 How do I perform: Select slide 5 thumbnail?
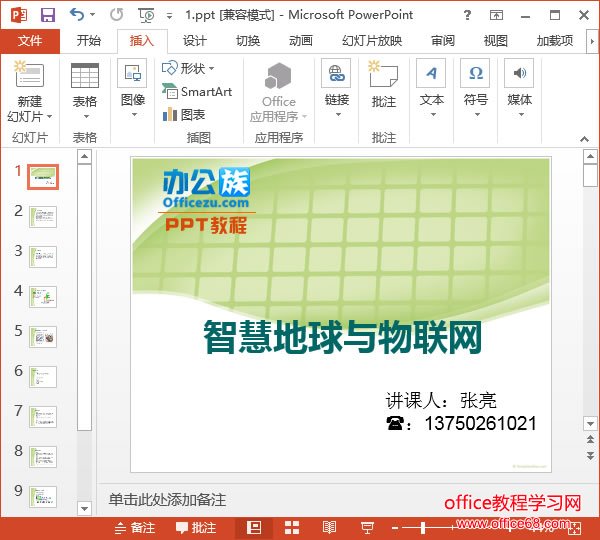[43, 337]
